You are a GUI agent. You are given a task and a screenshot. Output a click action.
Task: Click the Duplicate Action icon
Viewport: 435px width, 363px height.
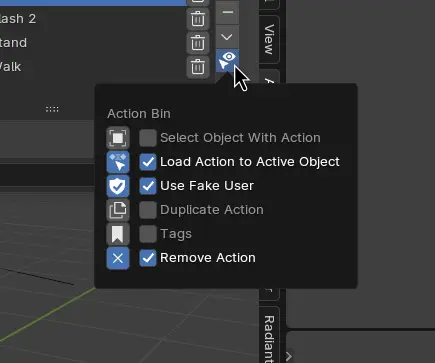coord(118,210)
